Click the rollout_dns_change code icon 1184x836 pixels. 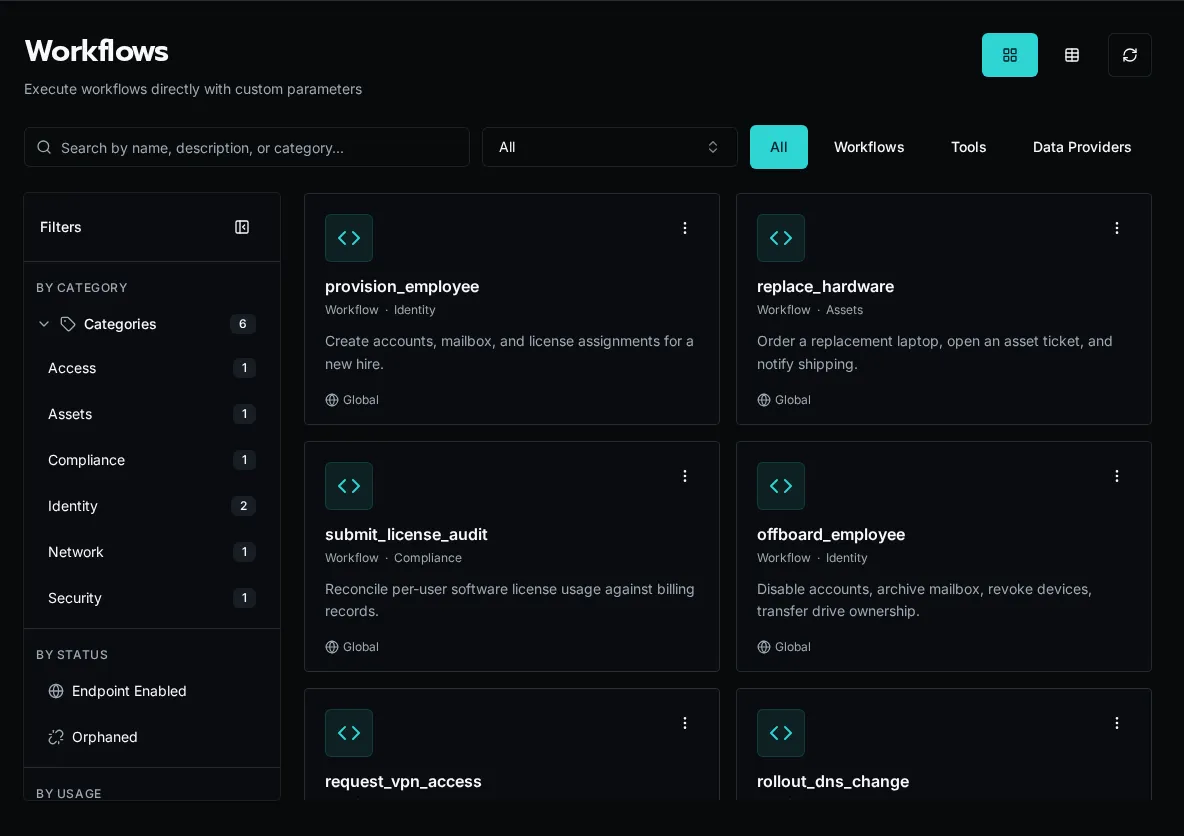(x=781, y=733)
